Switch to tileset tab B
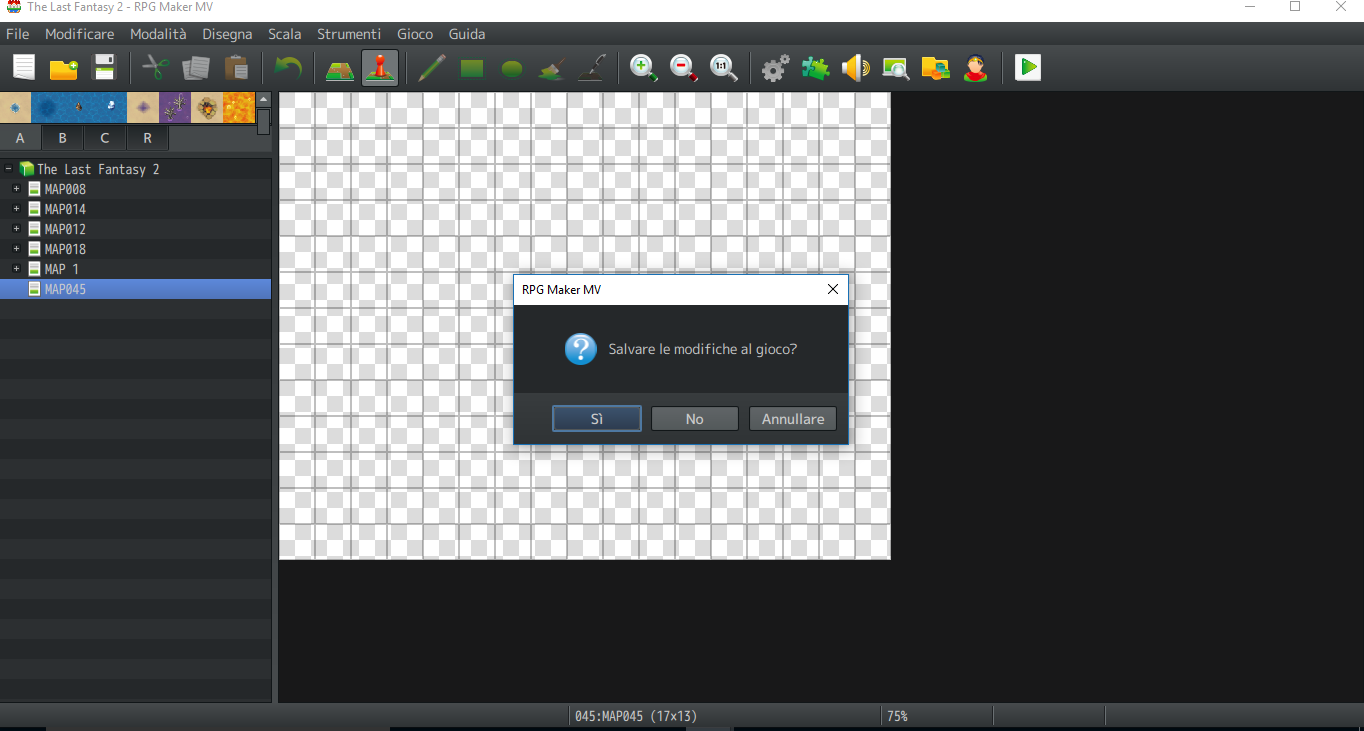1364x731 pixels. [x=63, y=138]
